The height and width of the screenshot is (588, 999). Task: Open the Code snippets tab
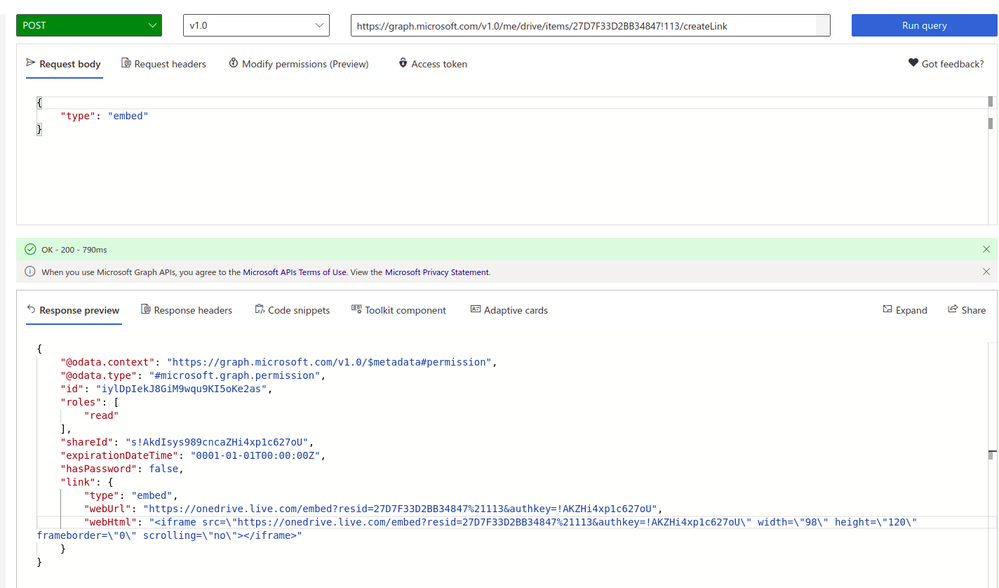coord(292,310)
